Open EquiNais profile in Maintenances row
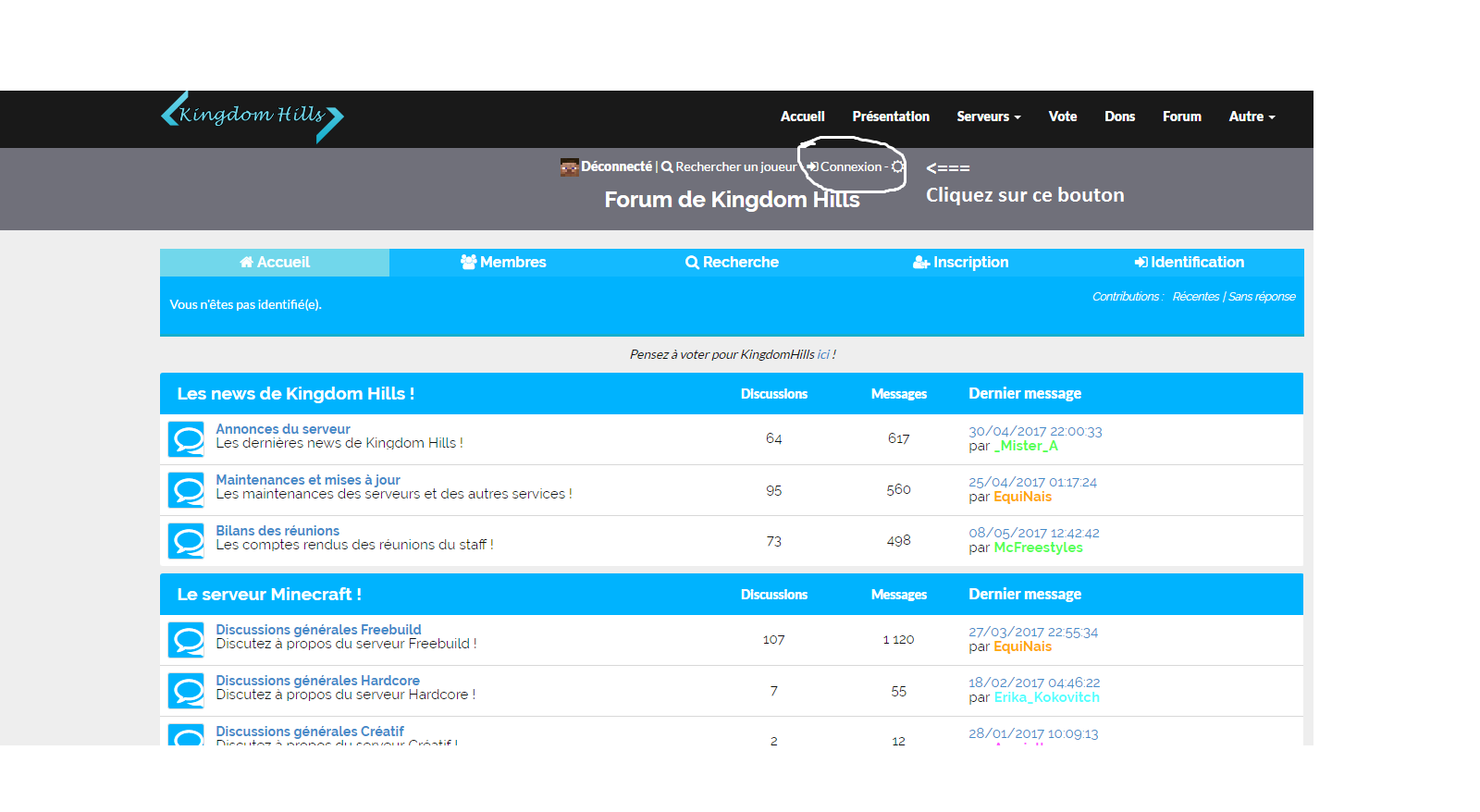The width and height of the screenshot is (1480, 812). [x=1022, y=497]
